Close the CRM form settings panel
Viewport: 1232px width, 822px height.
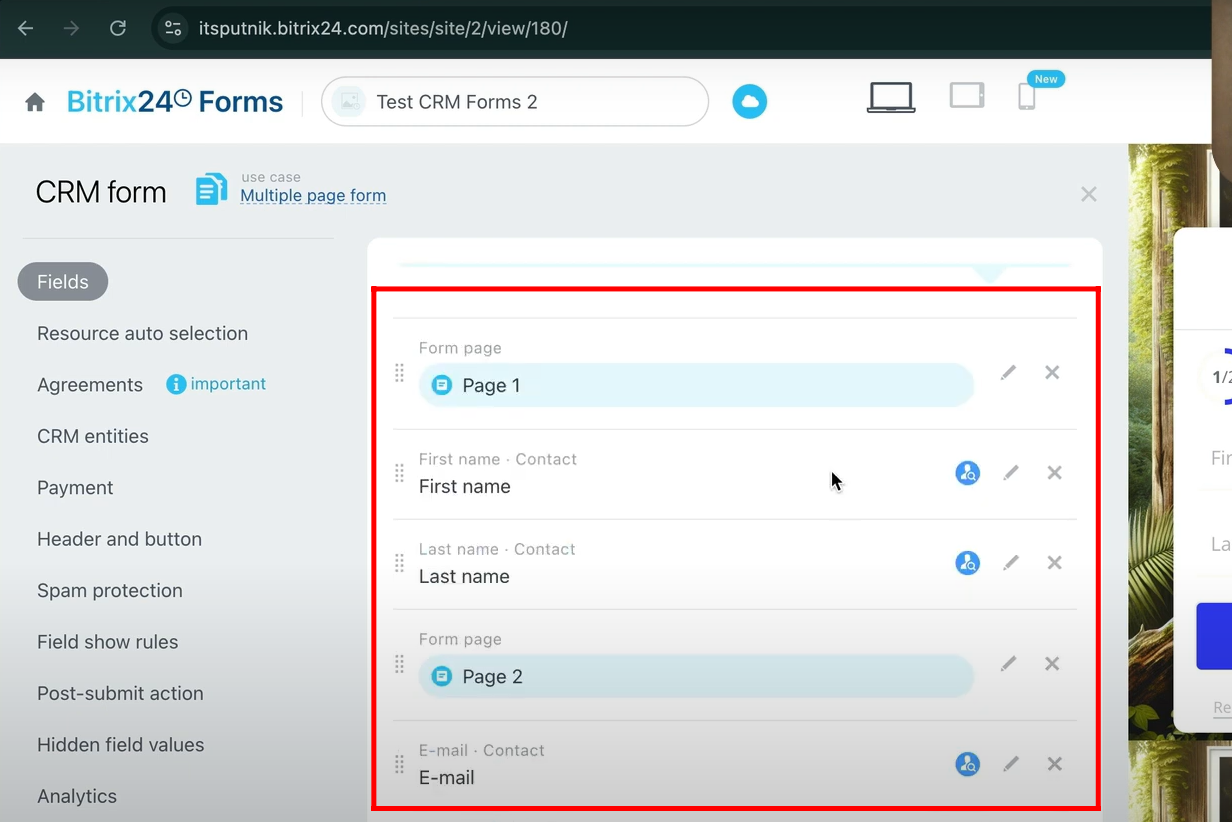tap(1089, 194)
